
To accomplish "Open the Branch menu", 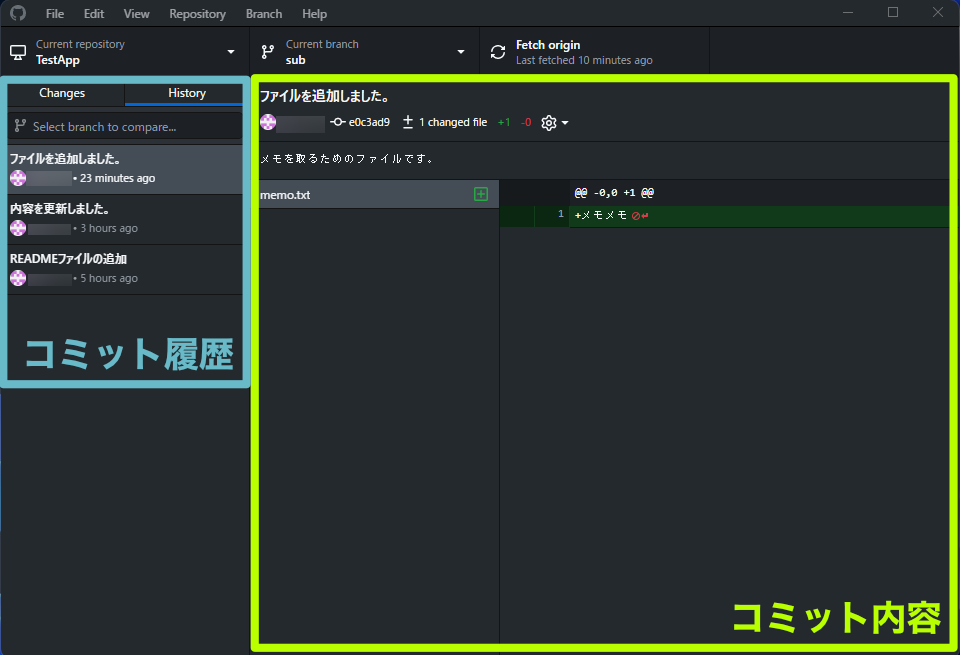I will [264, 13].
